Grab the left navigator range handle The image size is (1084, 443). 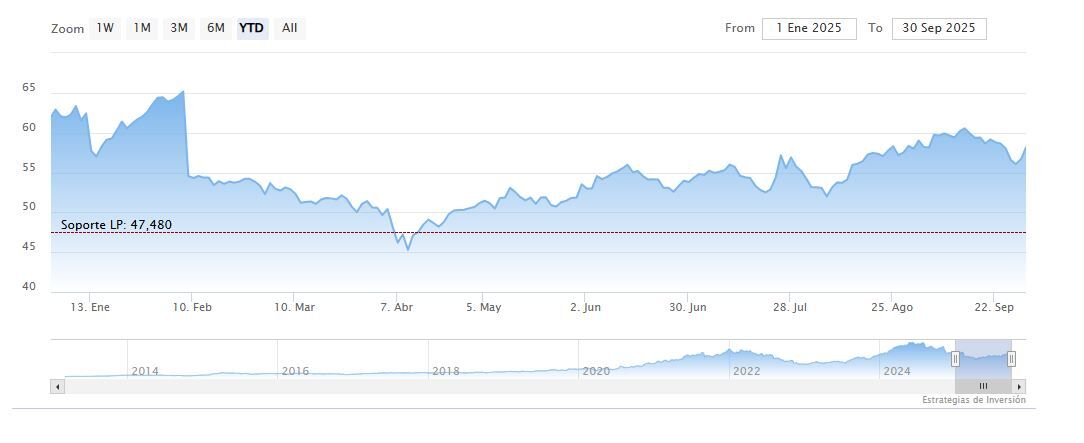point(955,359)
